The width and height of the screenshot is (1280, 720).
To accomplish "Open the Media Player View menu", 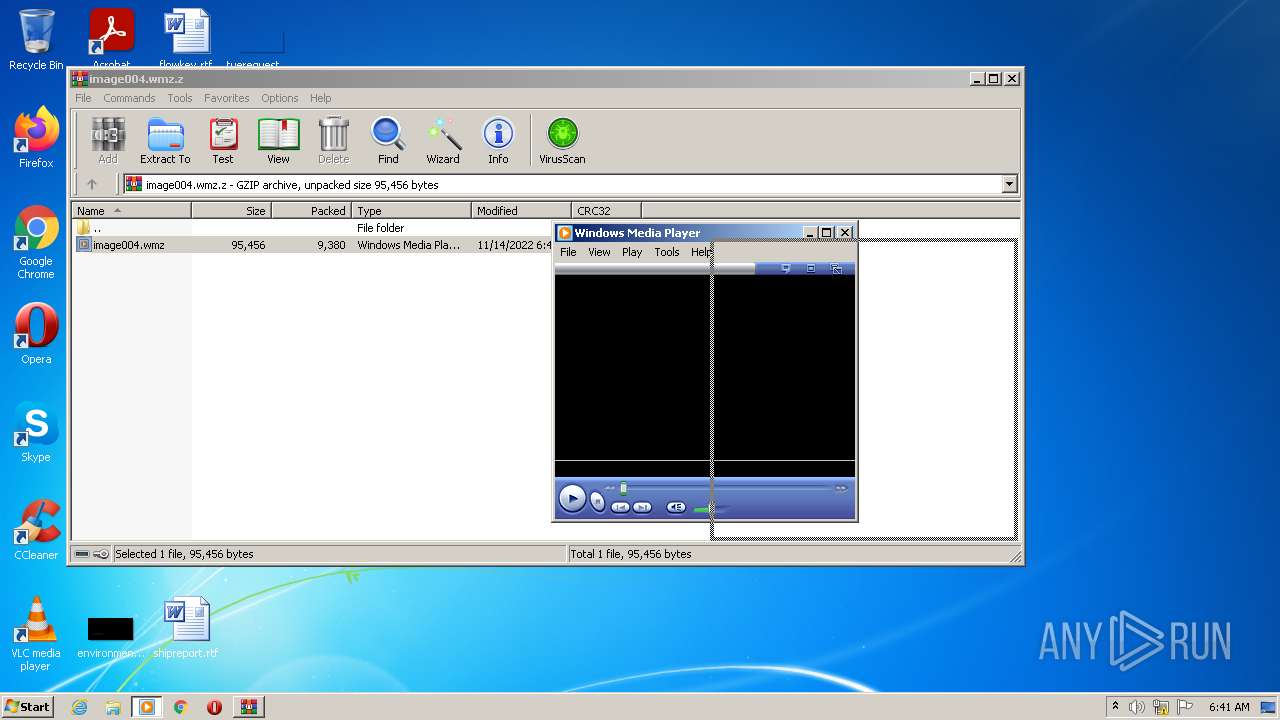I will coord(599,252).
